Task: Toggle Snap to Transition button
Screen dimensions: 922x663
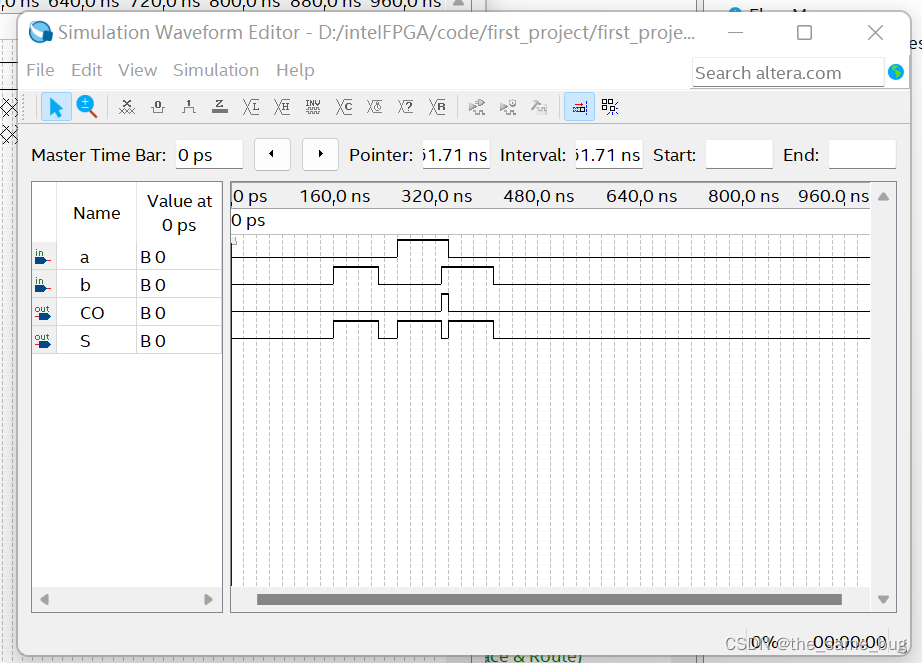Action: [579, 107]
